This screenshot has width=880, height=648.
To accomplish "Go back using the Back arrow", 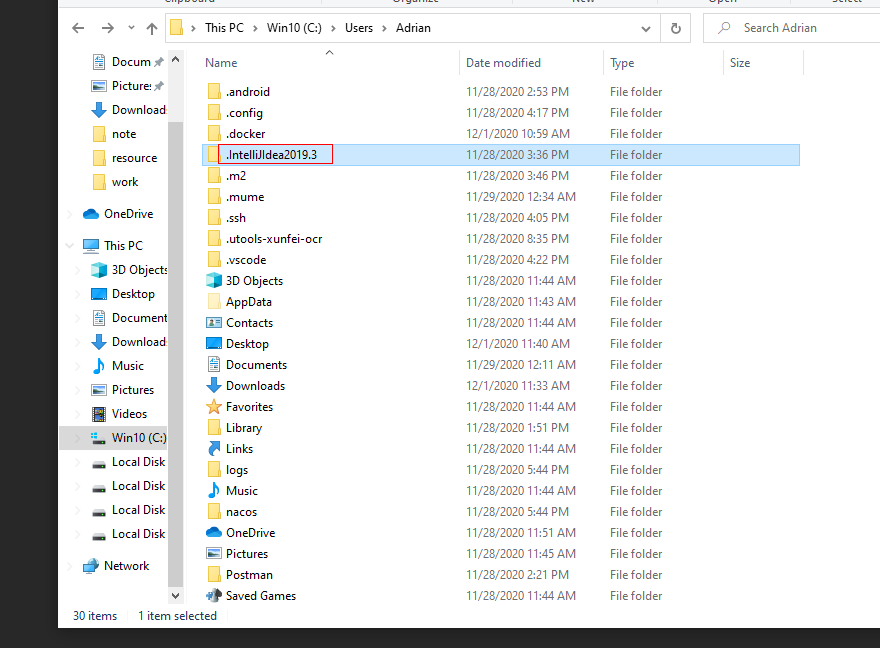I will tap(78, 28).
